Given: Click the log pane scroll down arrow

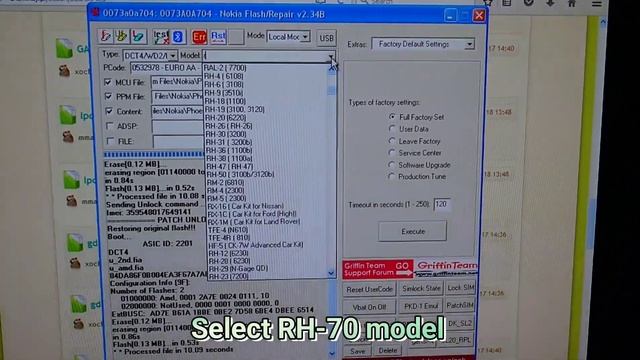Looking at the screenshot, I should pos(331,353).
